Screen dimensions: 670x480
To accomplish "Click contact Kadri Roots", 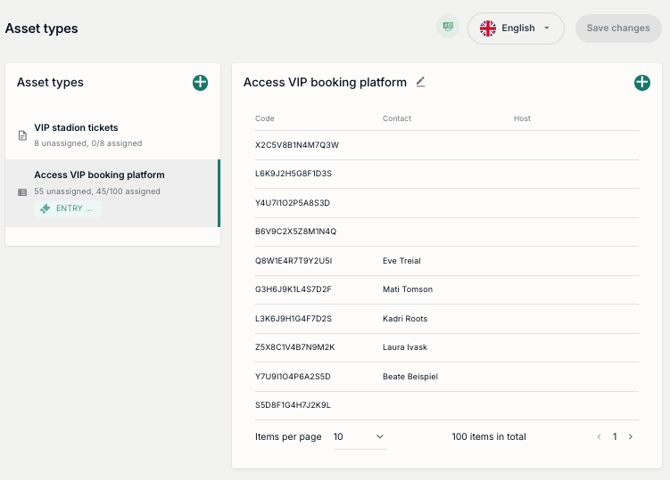I will click(x=405, y=318).
